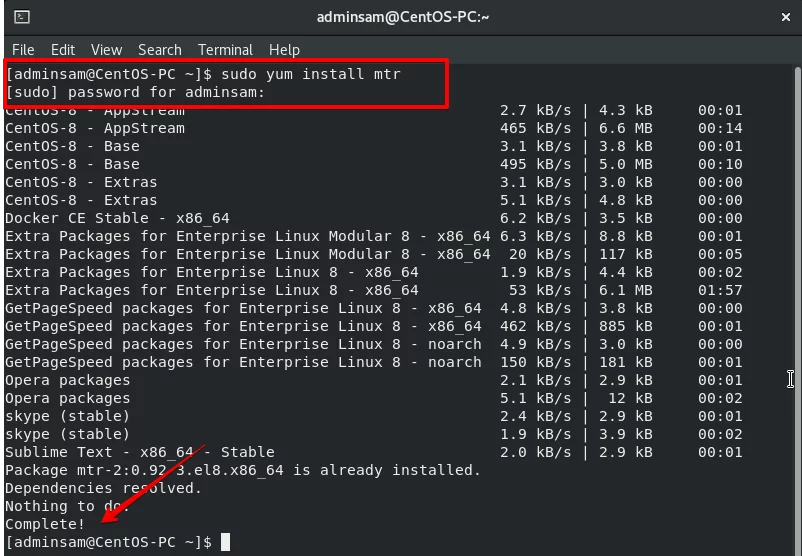Click the 'sudo yum install mtr' command text
This screenshot has height=556, width=802.
[311, 74]
